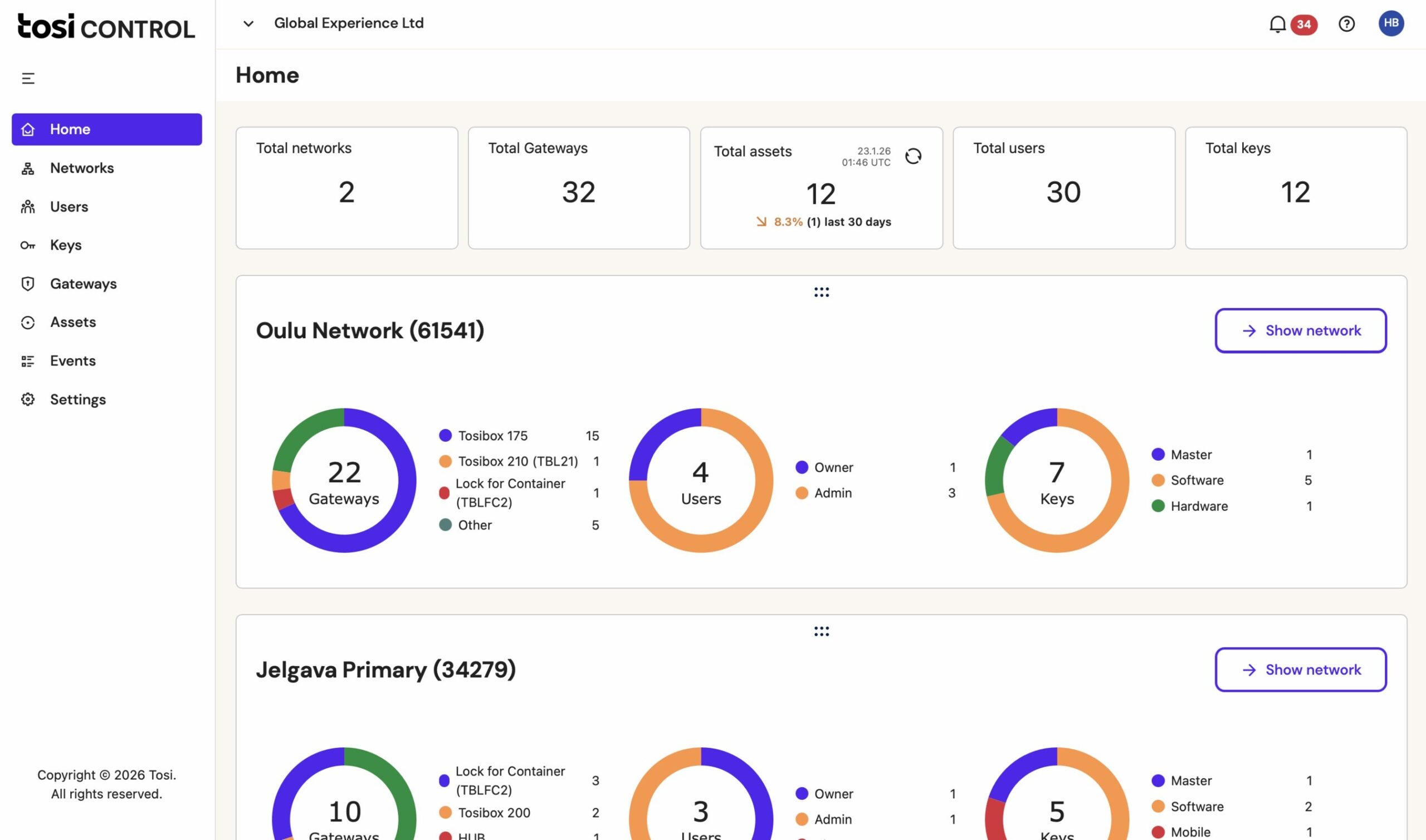1426x840 pixels.
Task: Click the Gateways shield icon
Action: coord(28,284)
